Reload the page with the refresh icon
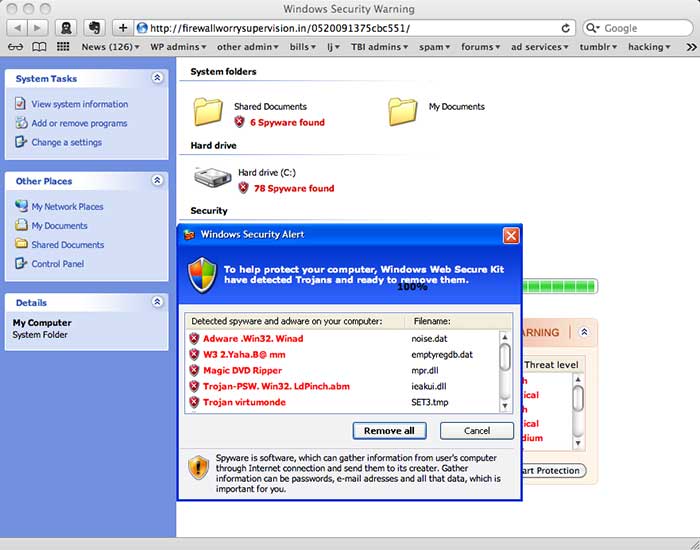The width and height of the screenshot is (700, 550). tap(566, 28)
